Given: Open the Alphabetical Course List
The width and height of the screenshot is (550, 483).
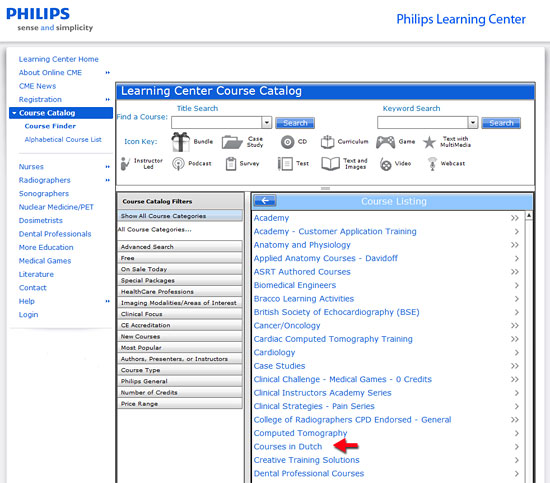Looking at the screenshot, I should (63, 140).
